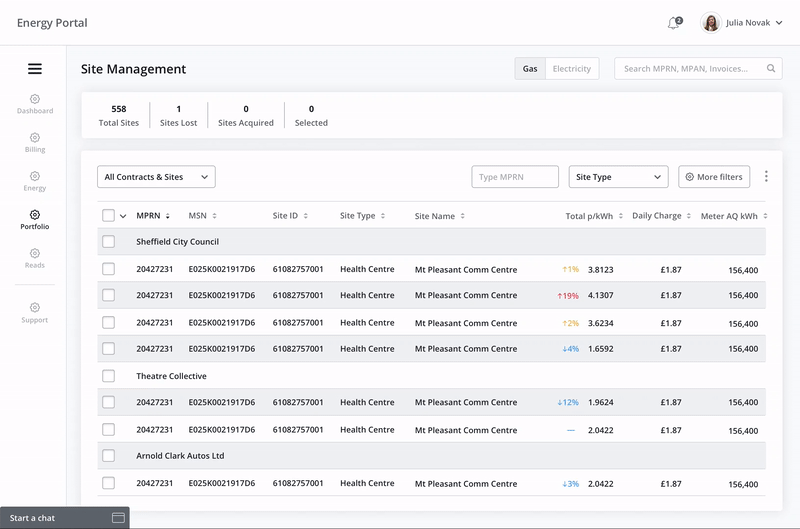Open the vertical three-dot table menu

click(766, 177)
